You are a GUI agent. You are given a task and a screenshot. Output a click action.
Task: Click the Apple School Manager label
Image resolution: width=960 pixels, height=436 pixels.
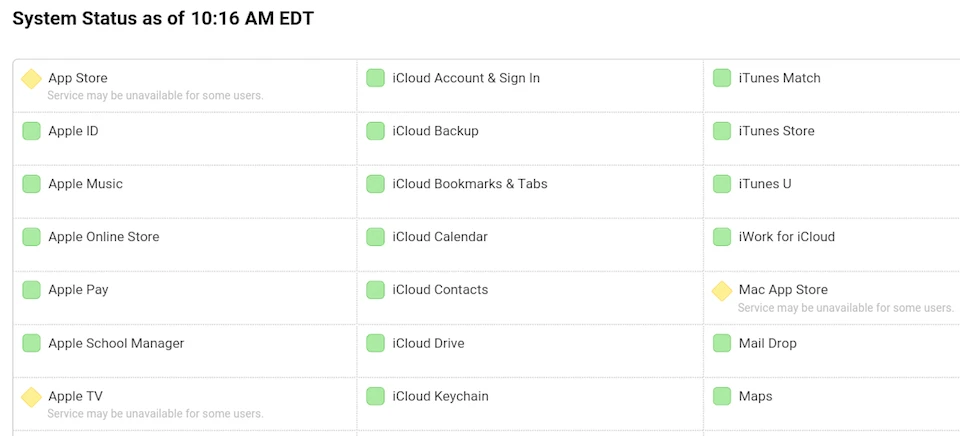(x=116, y=343)
